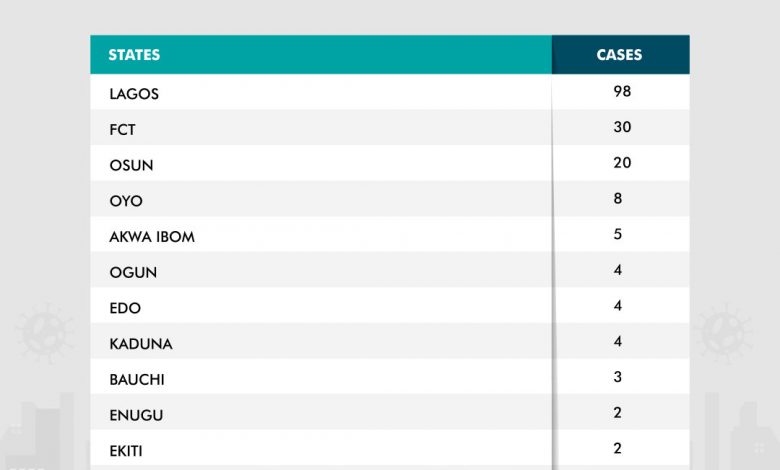Image resolution: width=780 pixels, height=470 pixels.
Task: Click the BAUCHI state label
Action: 137,380
